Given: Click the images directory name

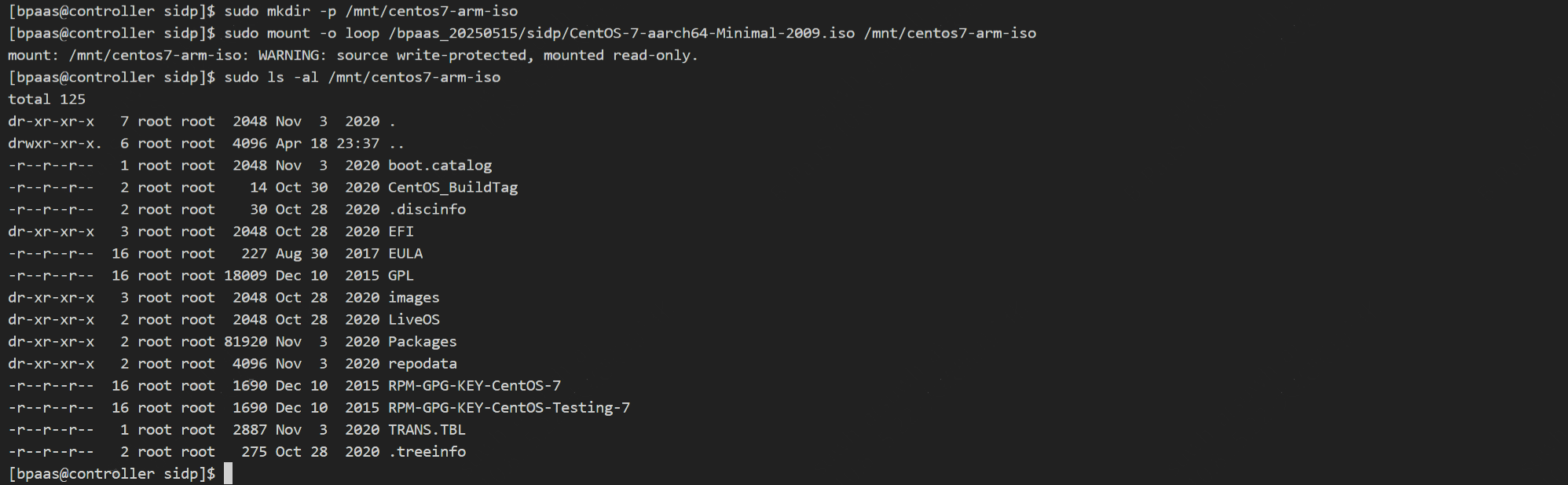Looking at the screenshot, I should [413, 297].
